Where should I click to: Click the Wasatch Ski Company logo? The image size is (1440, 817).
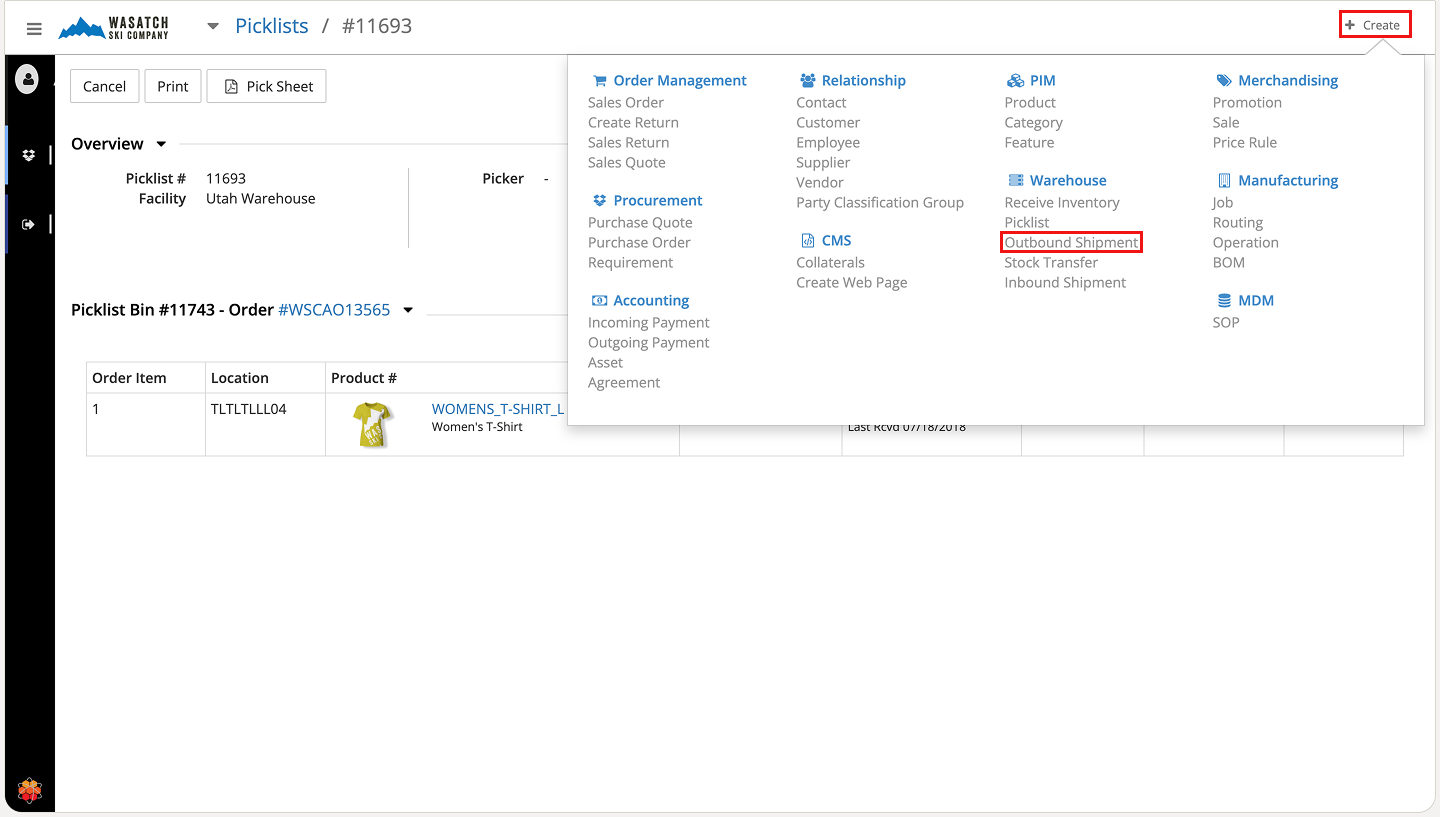114,28
